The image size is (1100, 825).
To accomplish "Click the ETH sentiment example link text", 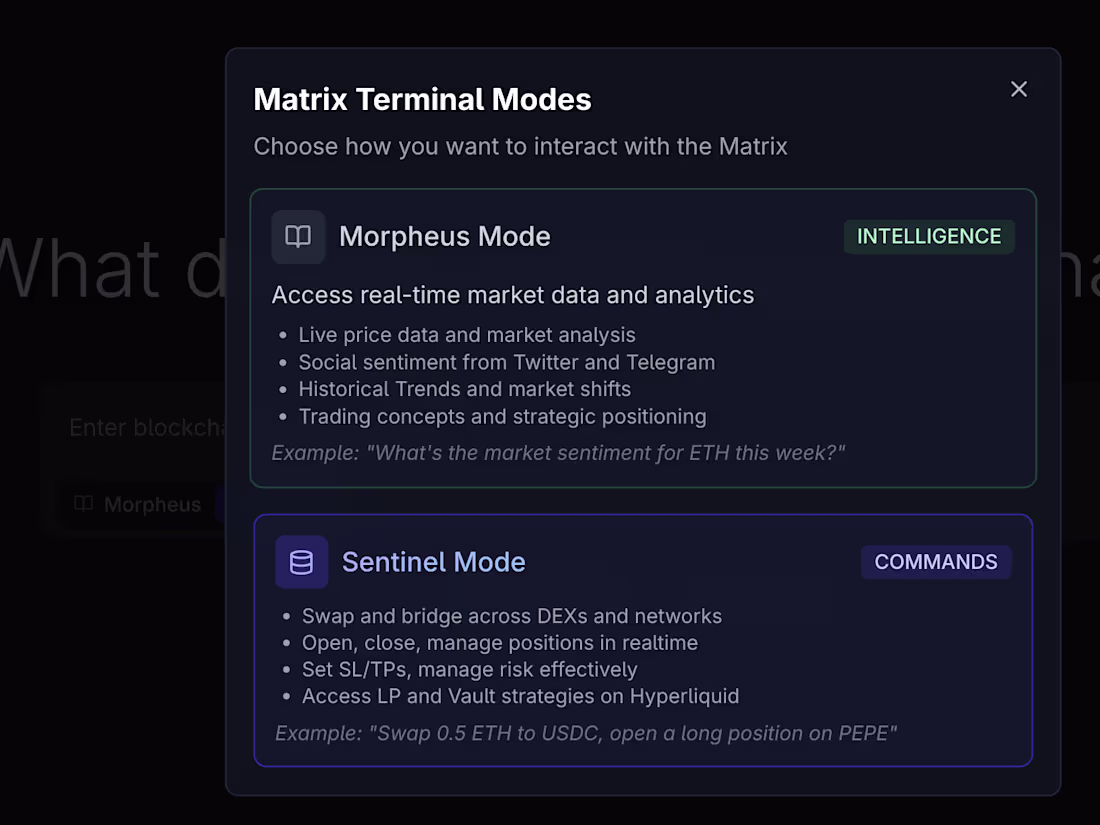I will [557, 452].
